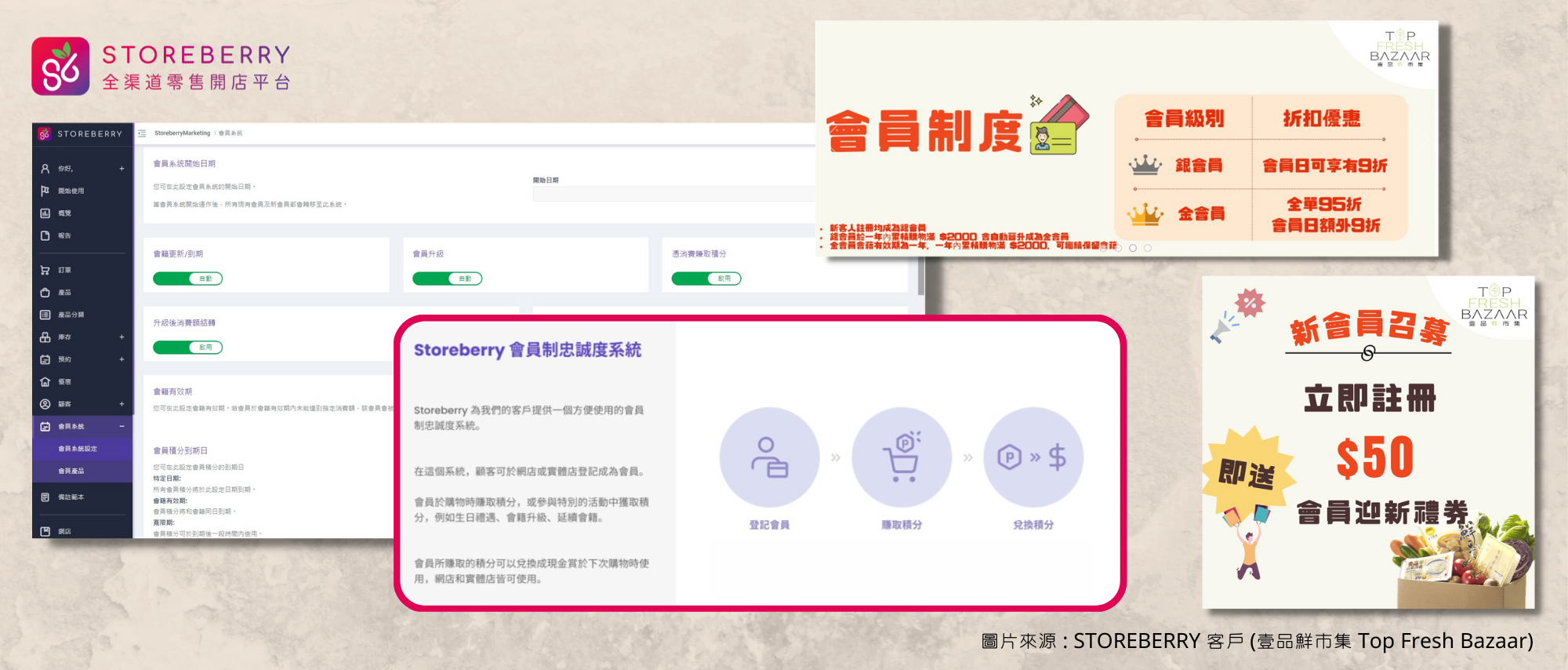
Task: Click the 圖片來源 caption text at bottom
Action: pyautogui.click(x=1258, y=641)
